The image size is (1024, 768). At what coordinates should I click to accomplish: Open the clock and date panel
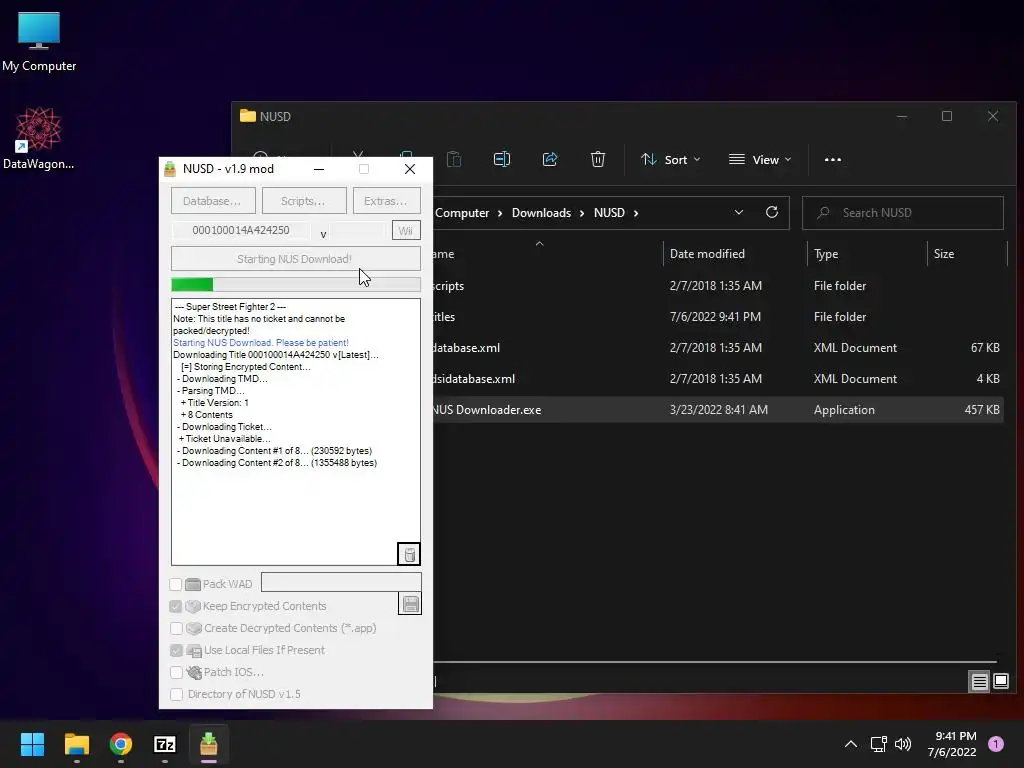point(952,744)
